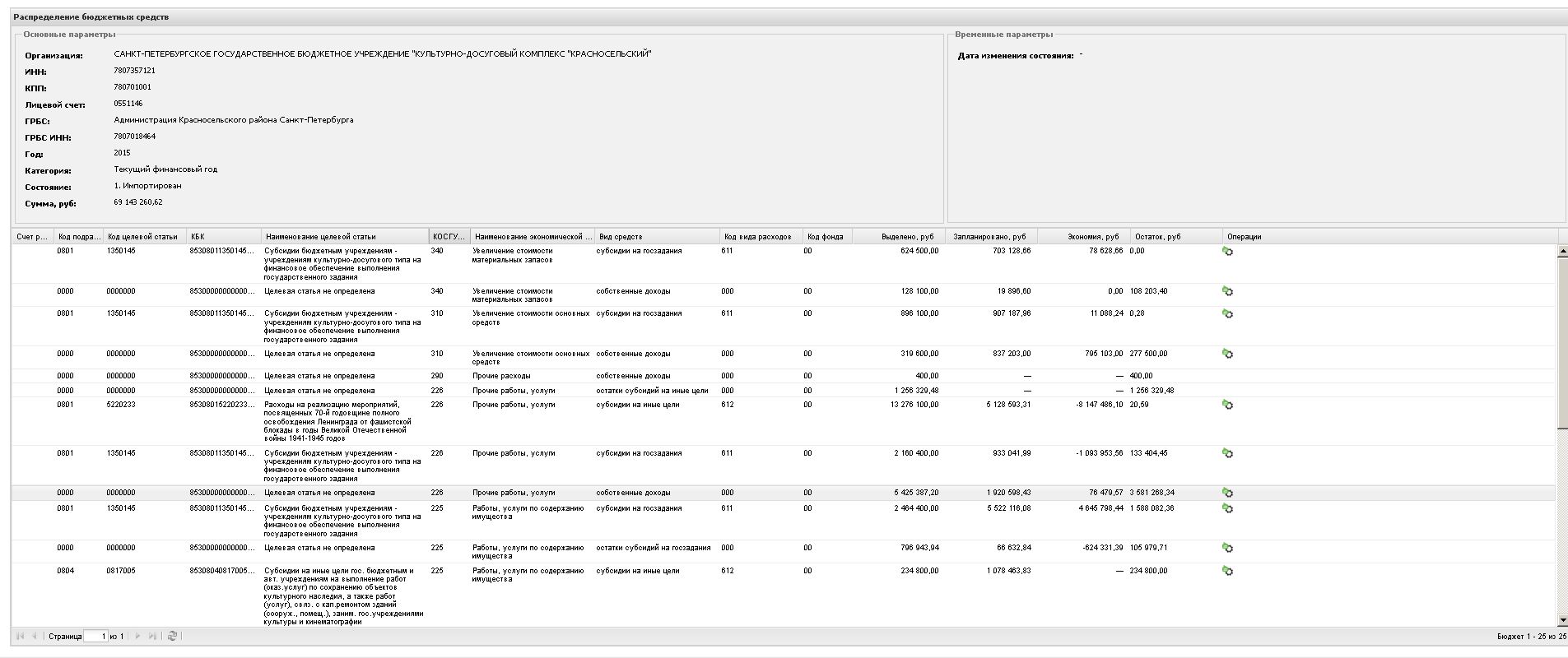Select the organization name text

[383, 54]
